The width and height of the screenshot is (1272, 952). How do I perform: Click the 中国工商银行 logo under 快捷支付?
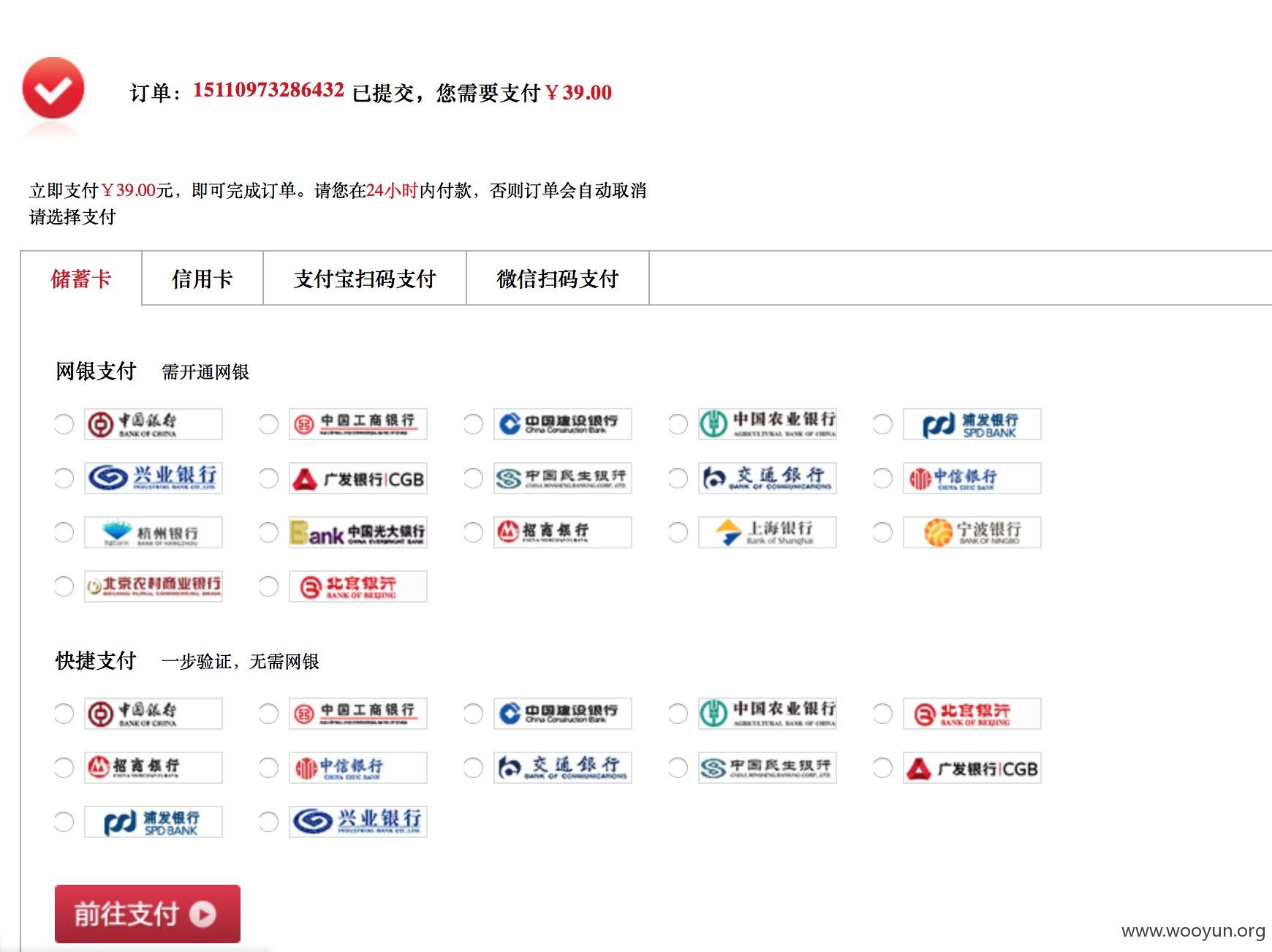[358, 714]
